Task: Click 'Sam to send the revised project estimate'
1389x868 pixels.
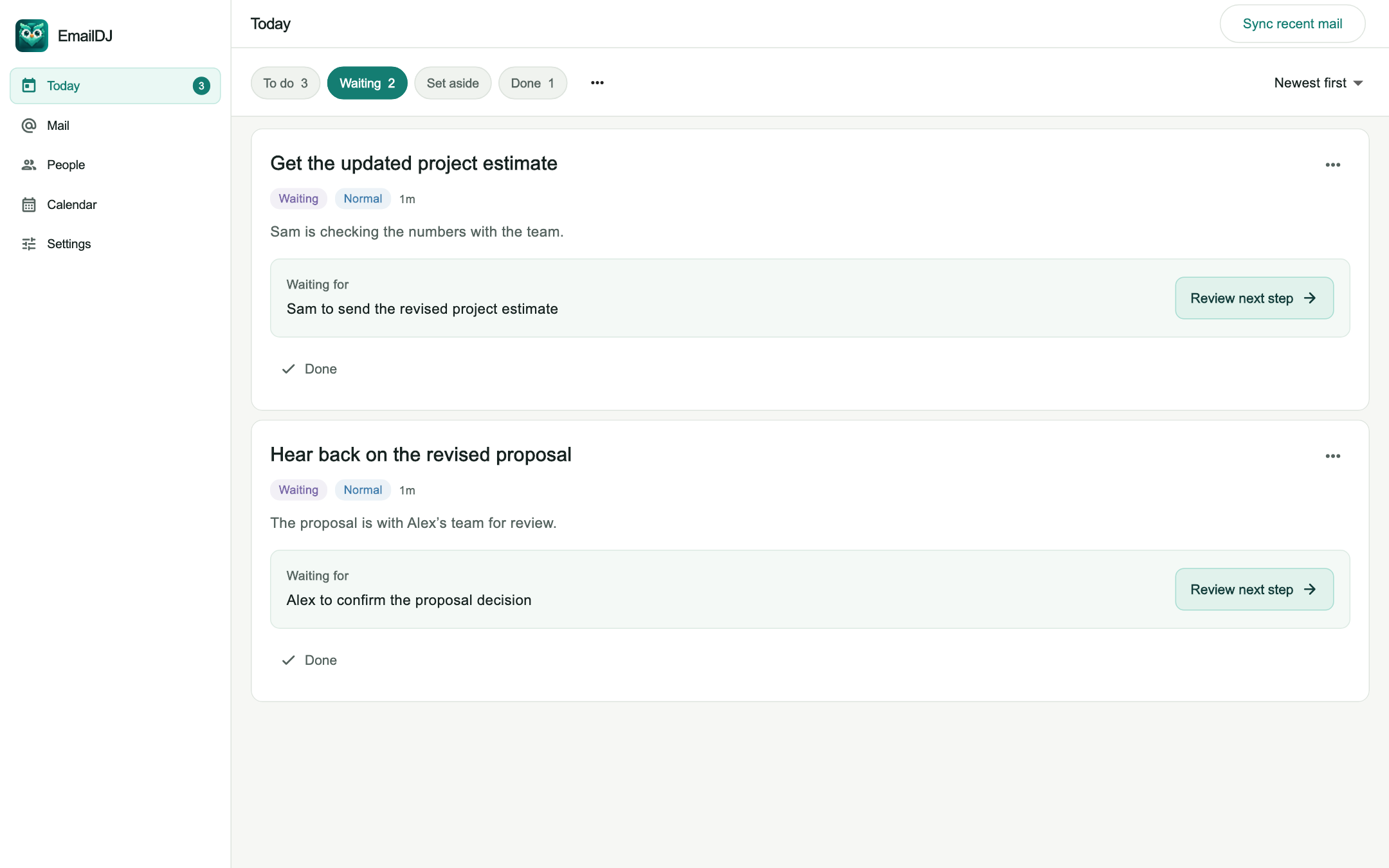Action: [422, 309]
